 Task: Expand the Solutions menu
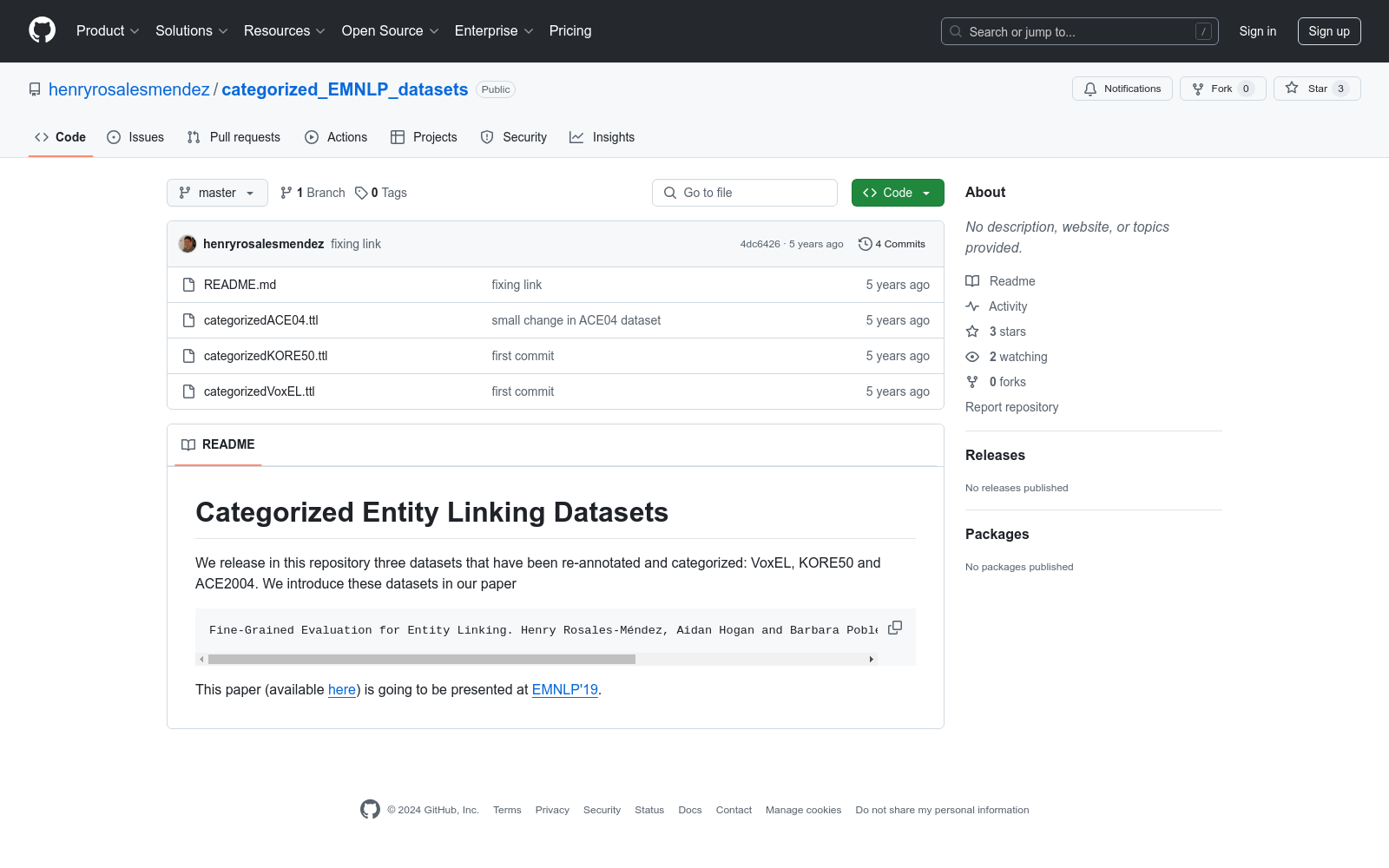(192, 31)
